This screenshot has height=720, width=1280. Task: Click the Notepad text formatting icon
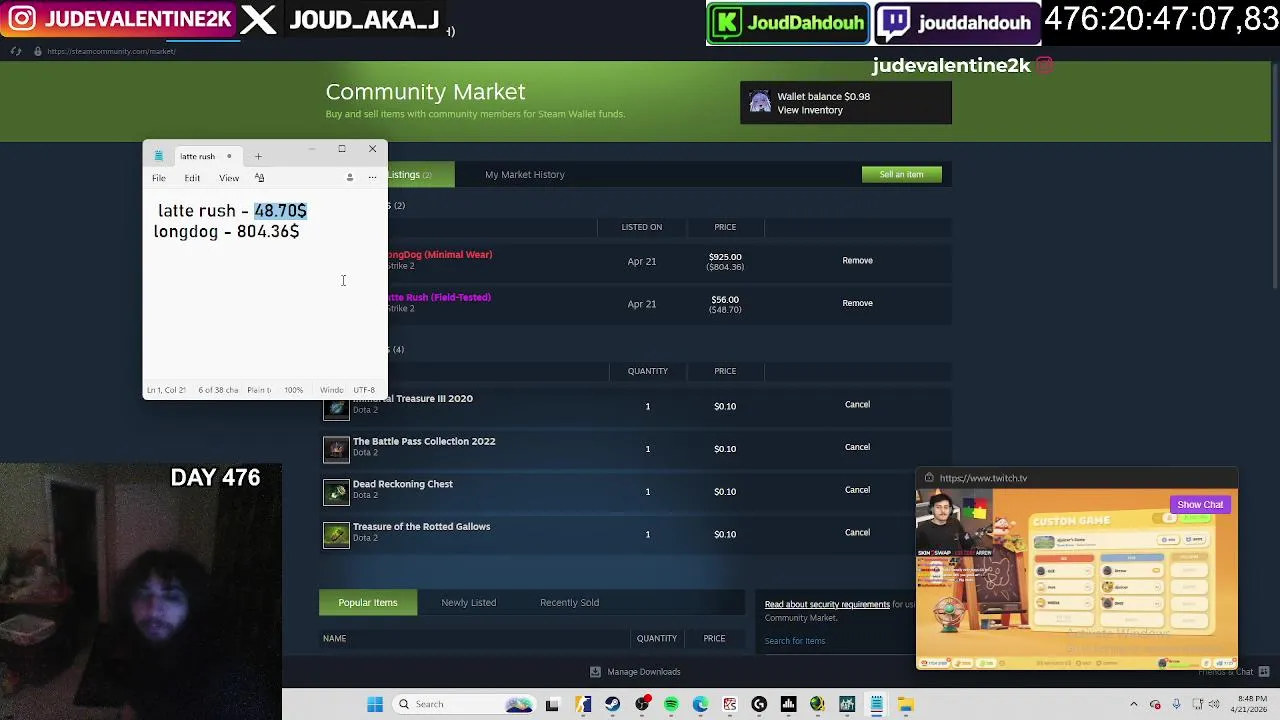pos(259,178)
